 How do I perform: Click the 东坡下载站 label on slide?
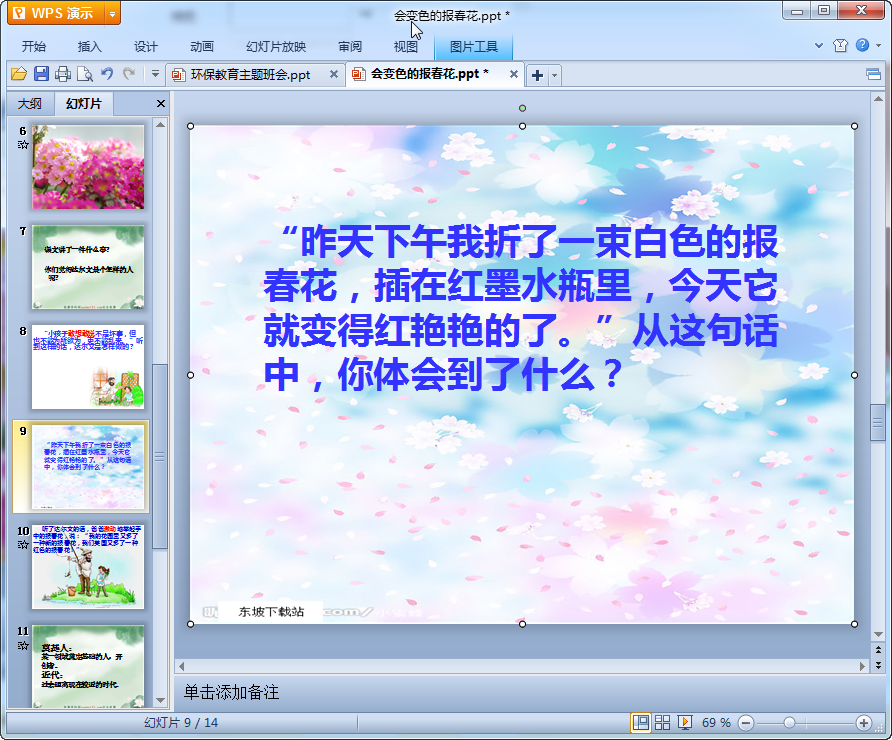point(271,611)
